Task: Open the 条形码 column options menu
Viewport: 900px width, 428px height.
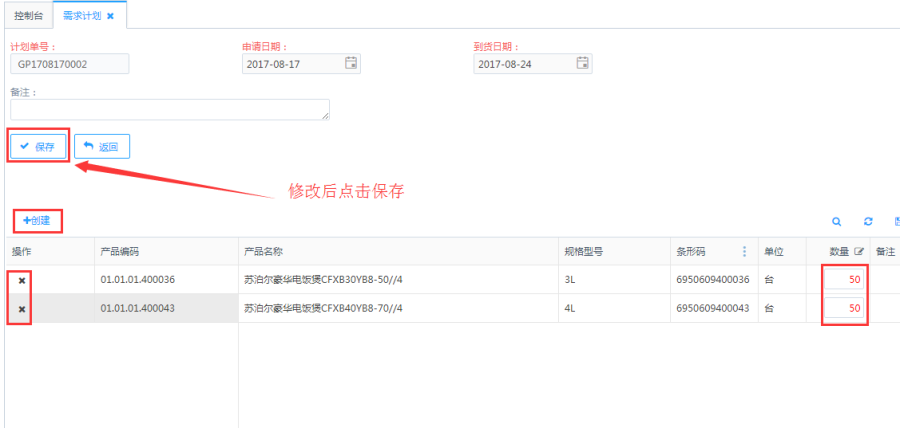Action: [x=744, y=252]
